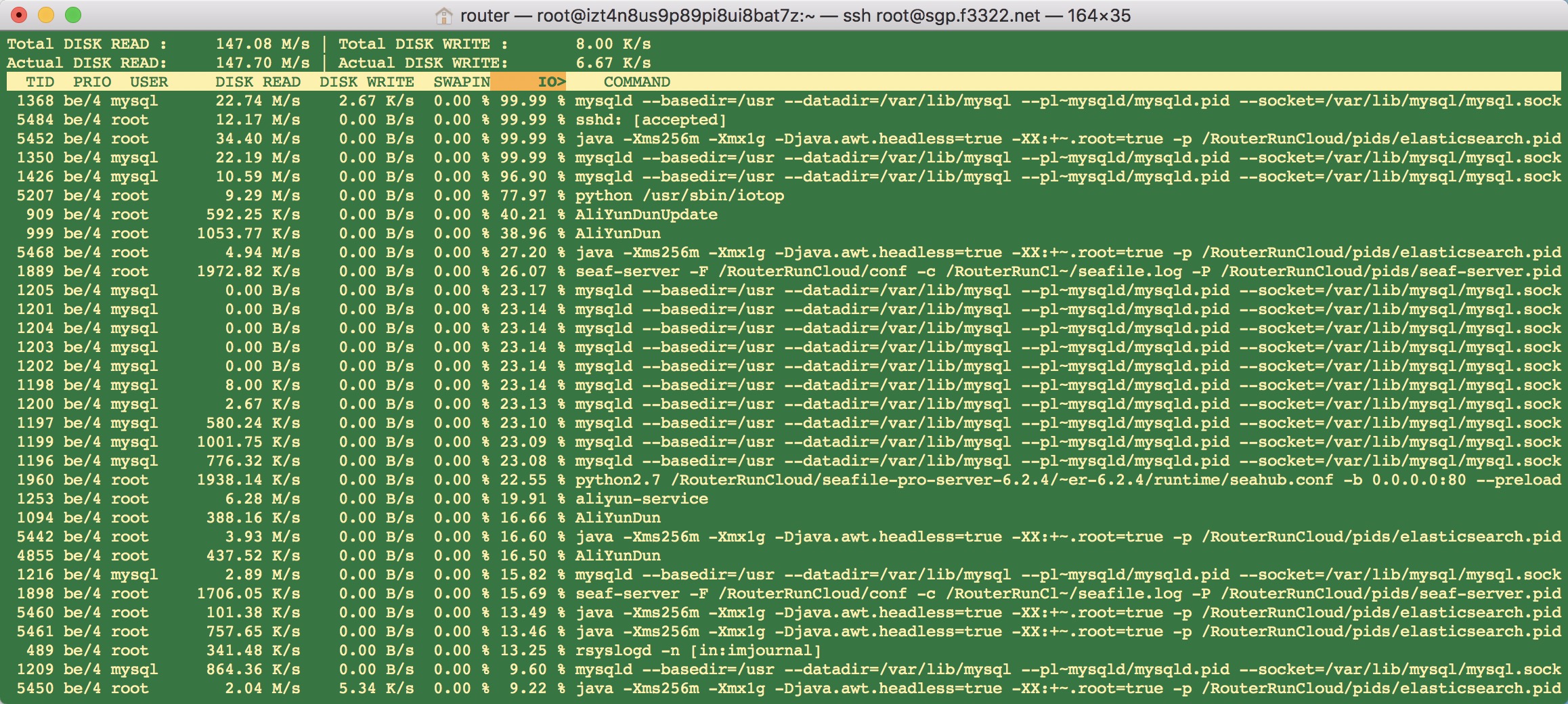Select the PRIO column header
This screenshot has width=1568, height=704.
pos(92,82)
